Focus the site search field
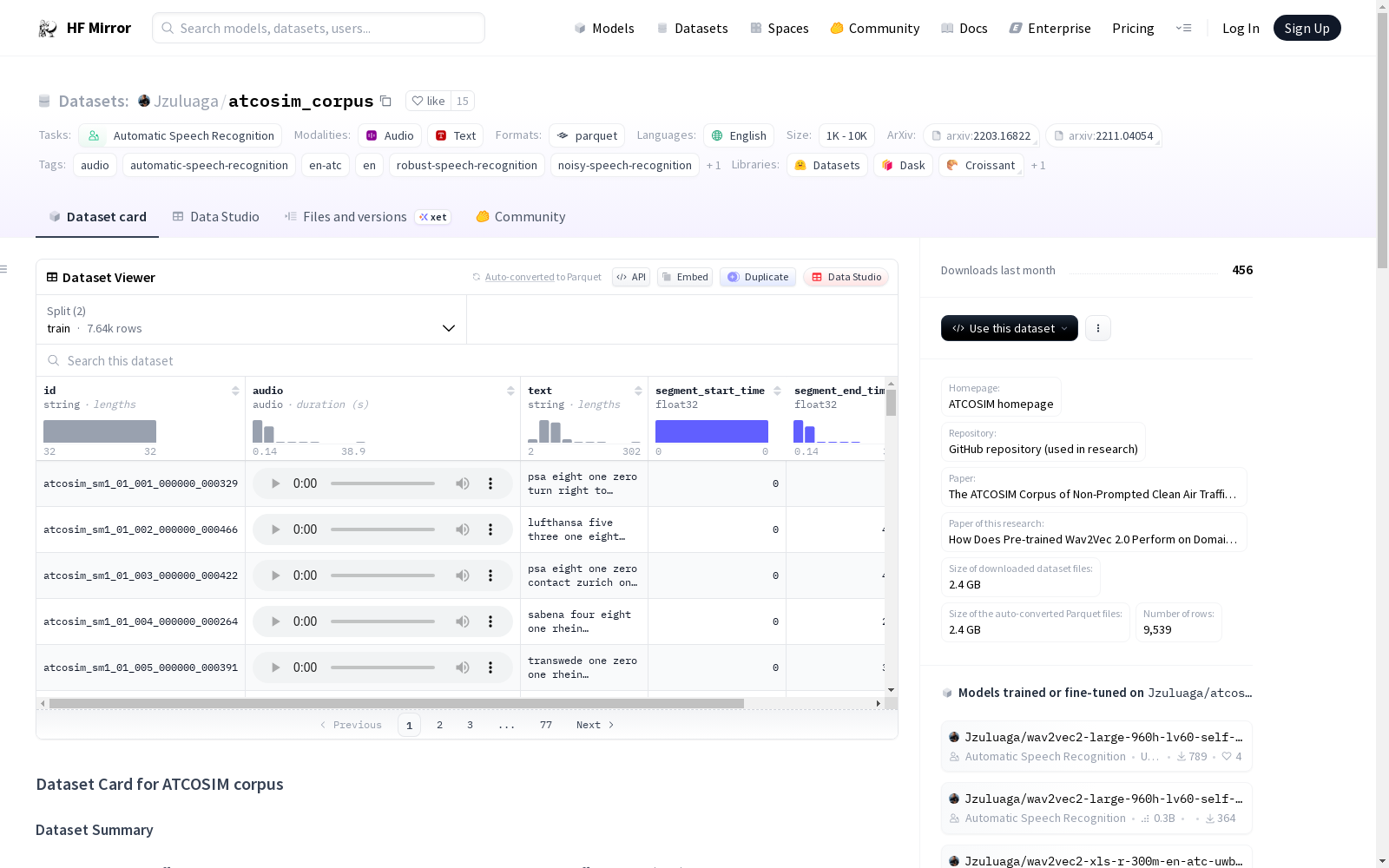This screenshot has width=1389, height=868. (319, 28)
